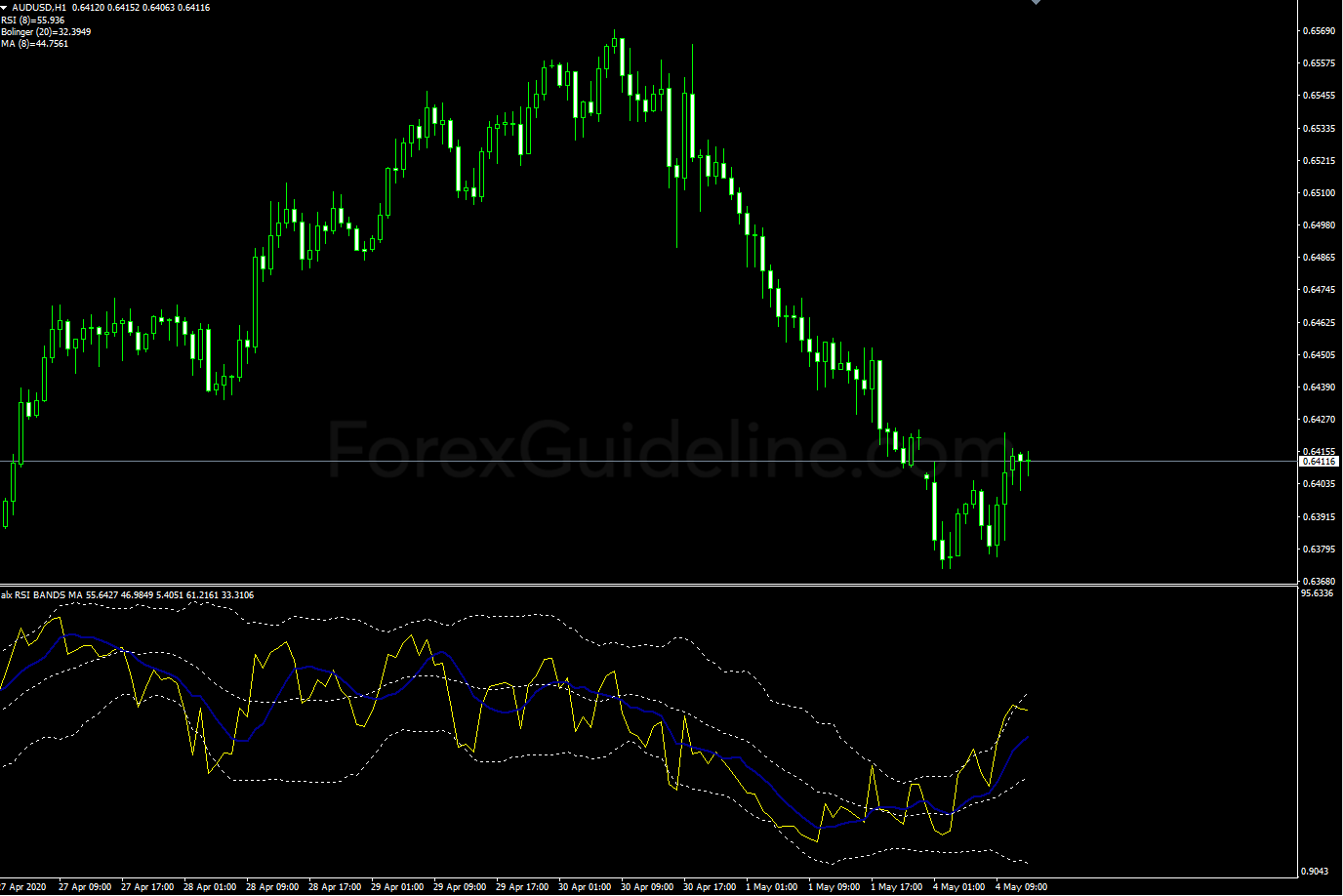Click the 1 May 09:00 time label
1343x896 pixels.
coord(834,887)
